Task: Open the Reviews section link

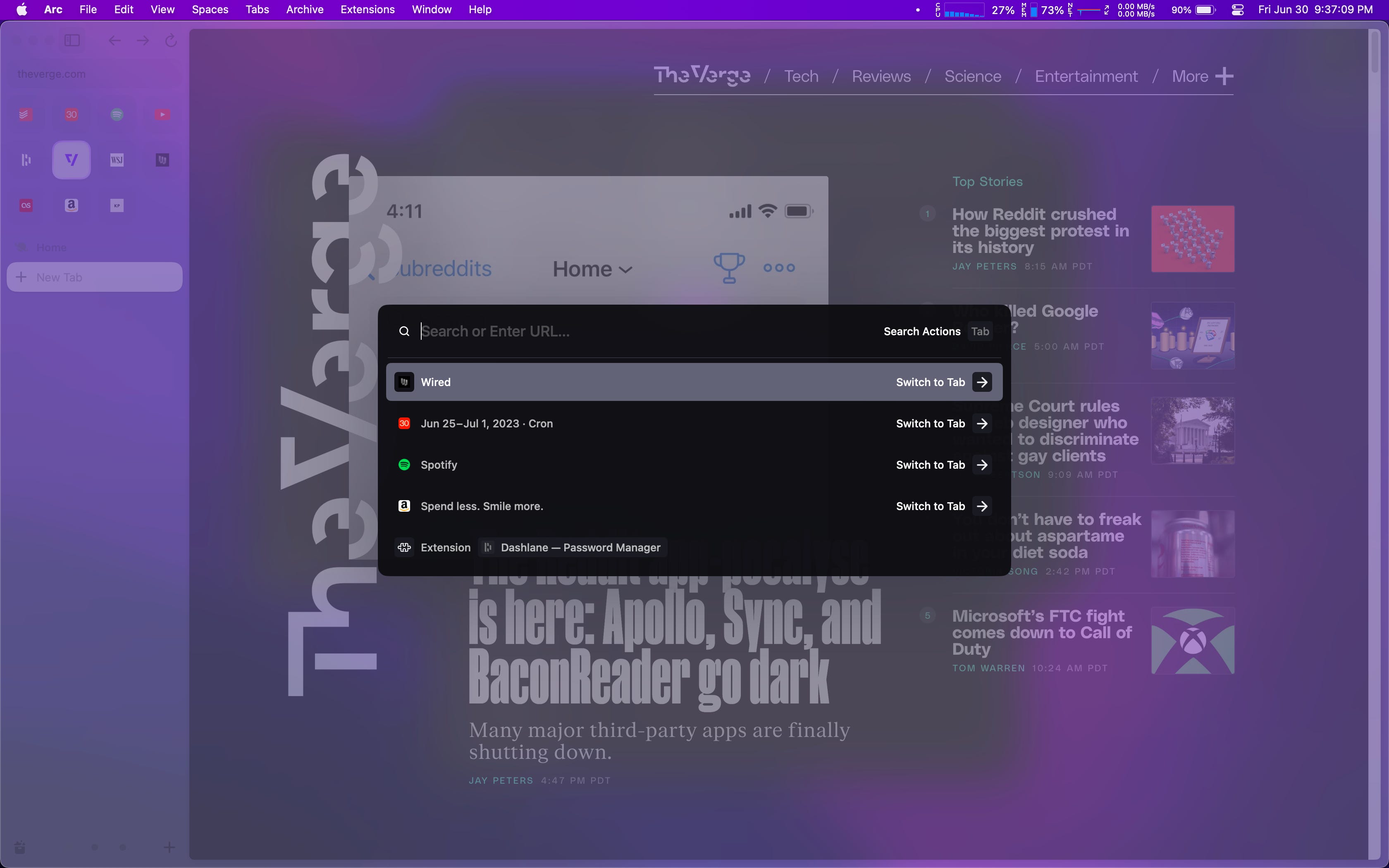Action: pyautogui.click(x=881, y=76)
